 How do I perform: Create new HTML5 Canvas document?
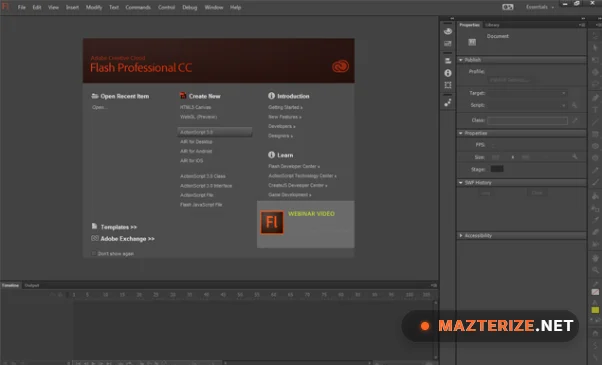pos(195,107)
